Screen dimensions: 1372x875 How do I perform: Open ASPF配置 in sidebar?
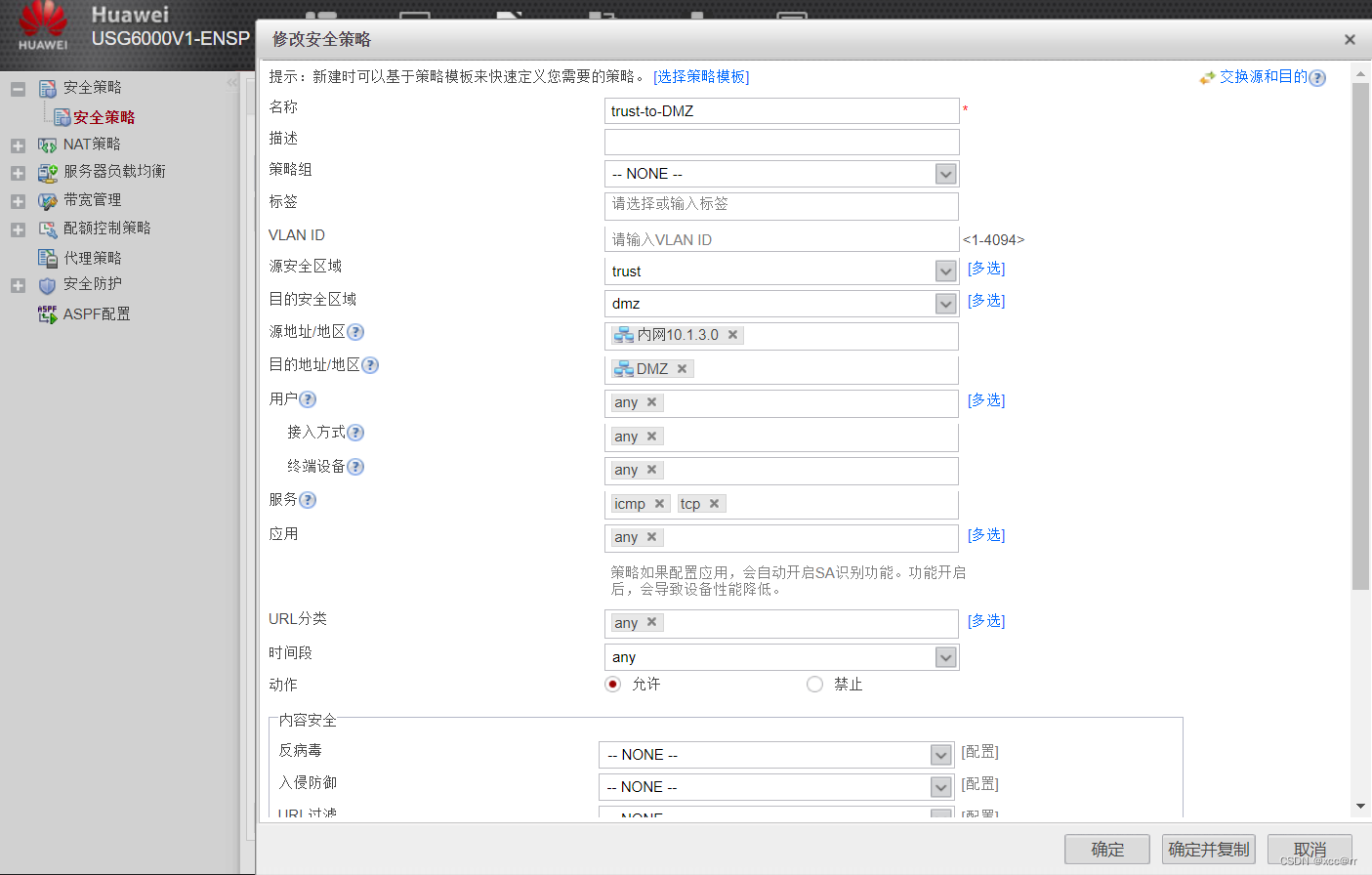tap(97, 314)
